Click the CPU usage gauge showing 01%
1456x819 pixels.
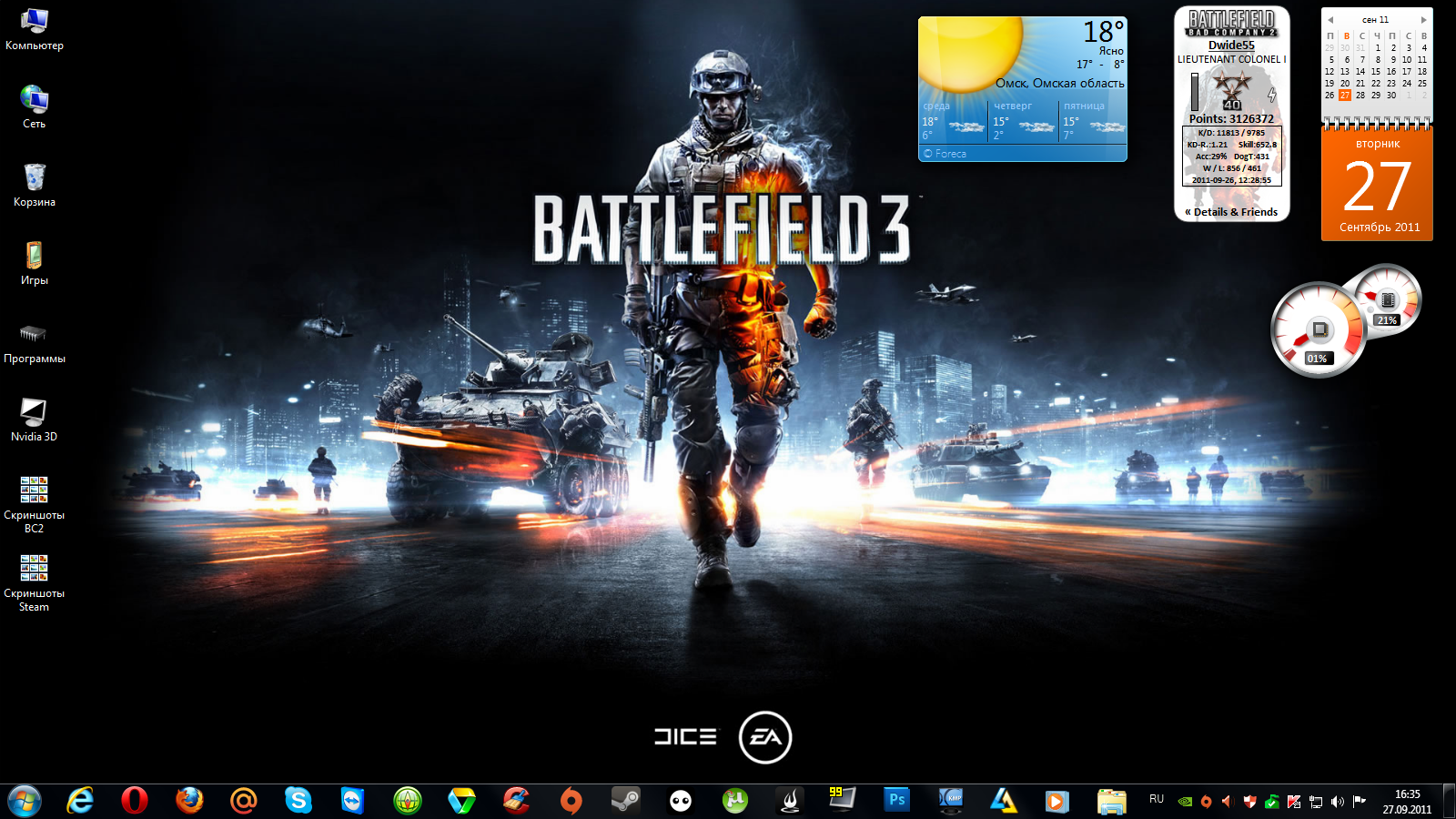pyautogui.click(x=1318, y=330)
